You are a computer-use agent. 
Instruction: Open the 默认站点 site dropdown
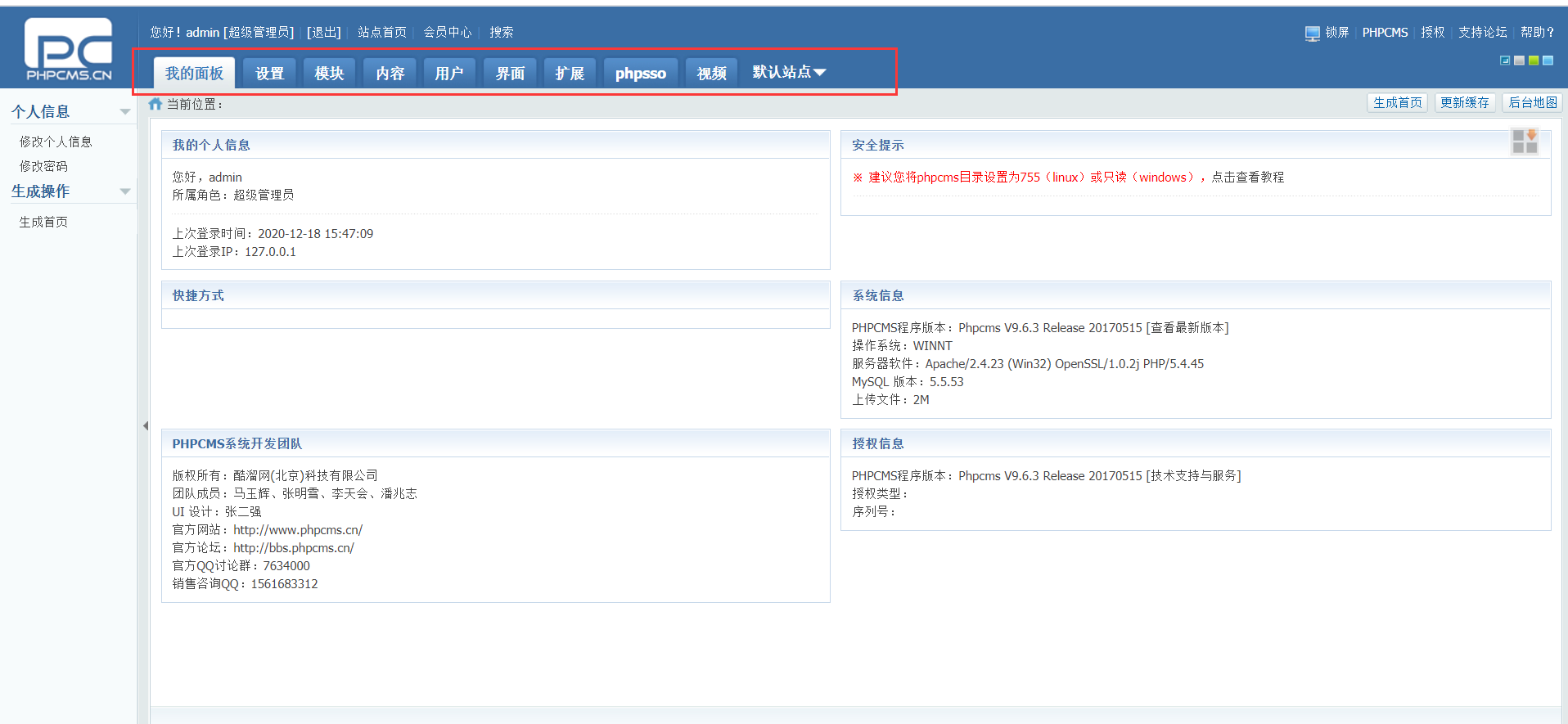pos(789,72)
